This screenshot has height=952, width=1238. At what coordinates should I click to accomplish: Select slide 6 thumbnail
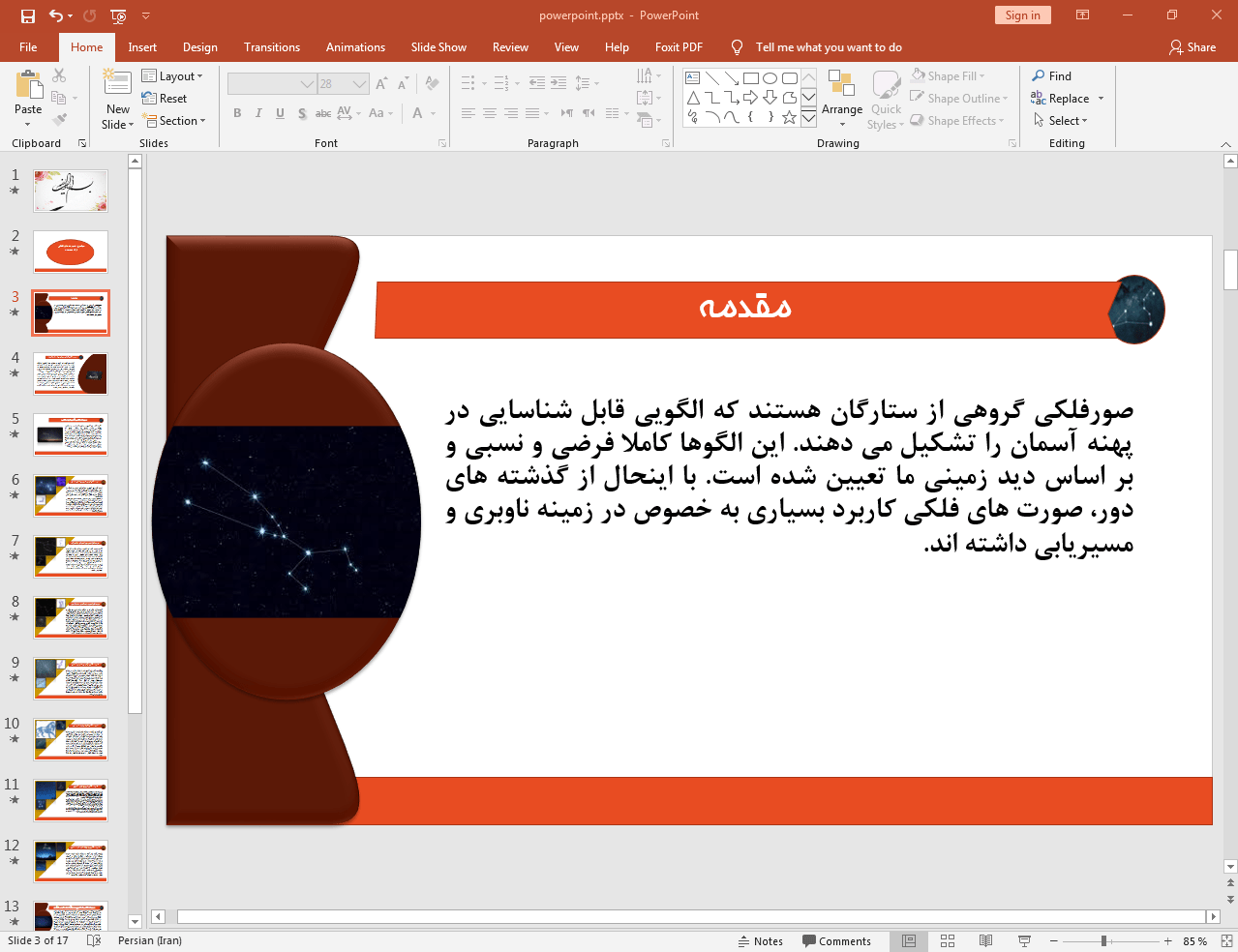71,495
